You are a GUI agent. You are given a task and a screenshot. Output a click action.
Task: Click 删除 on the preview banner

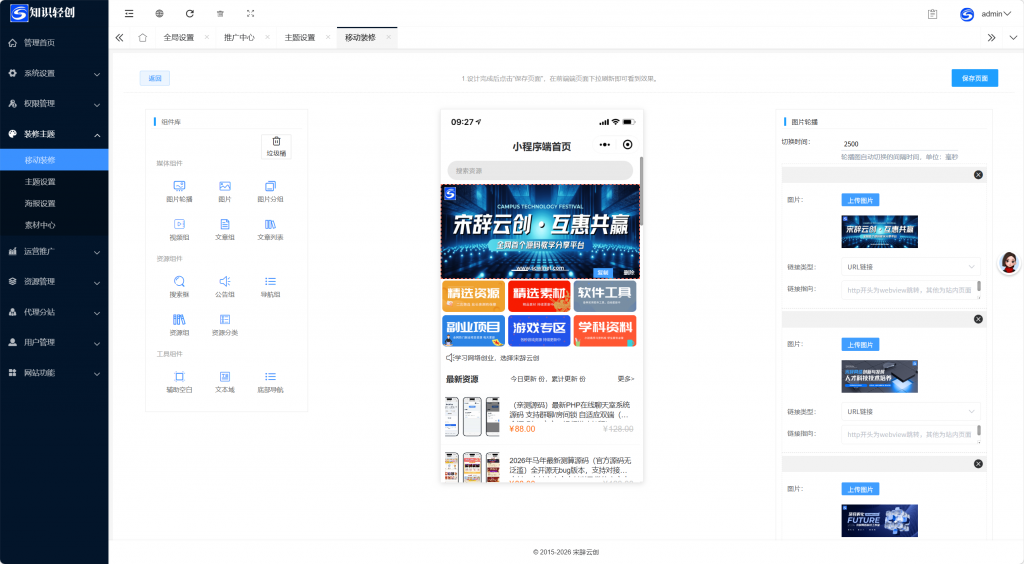pyautogui.click(x=628, y=273)
